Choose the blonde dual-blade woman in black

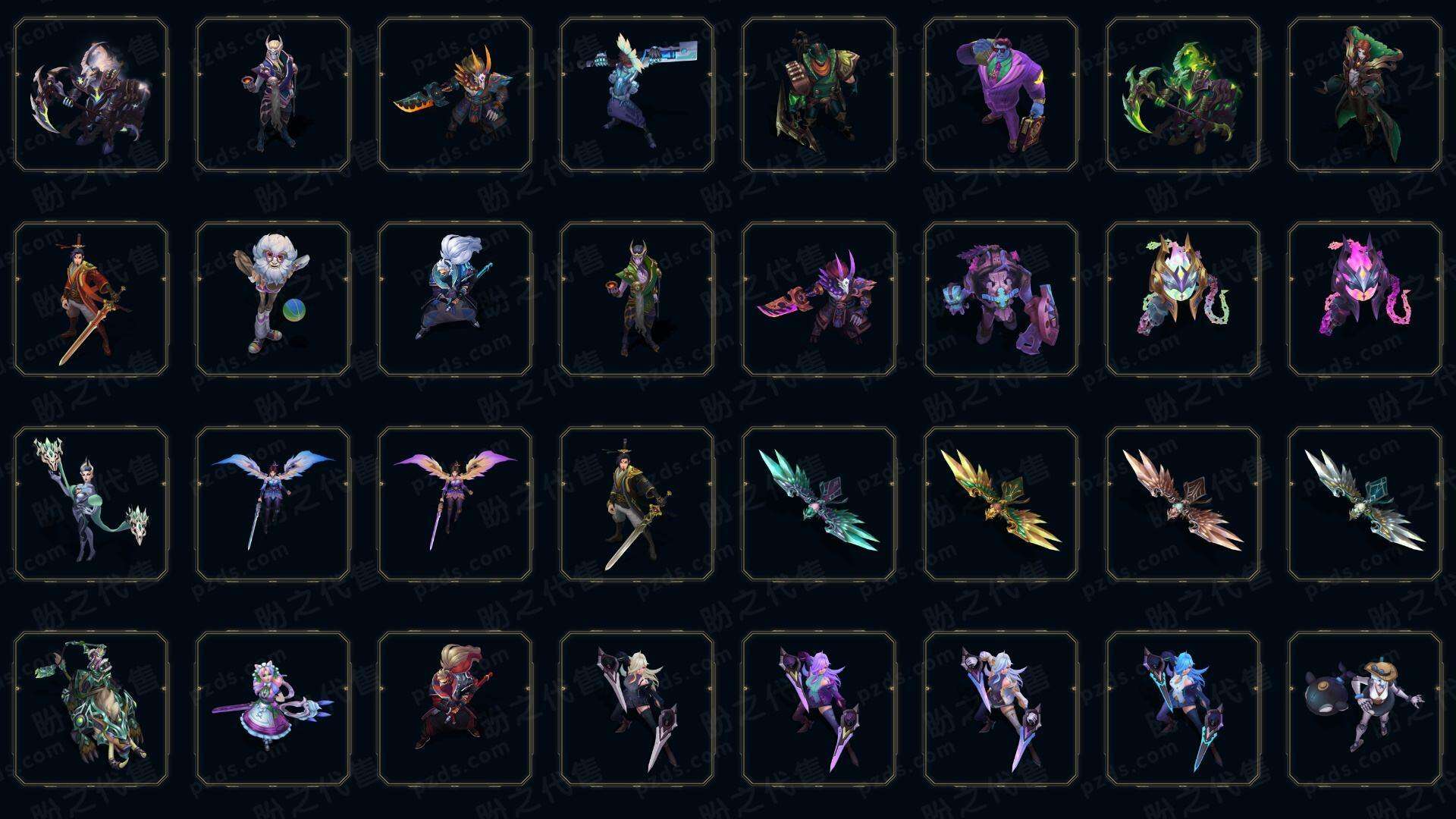(637, 709)
